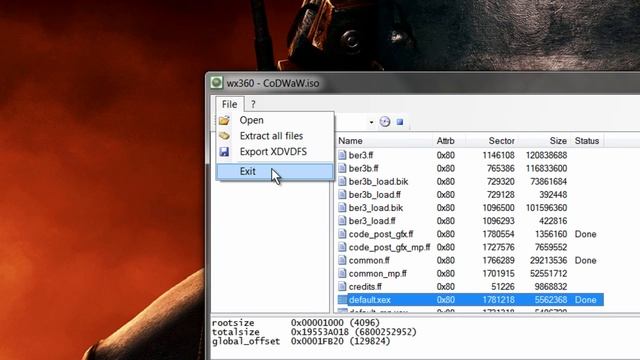Screen dimensions: 640x360
Task: Select file credits.ff
Action: [365, 287]
